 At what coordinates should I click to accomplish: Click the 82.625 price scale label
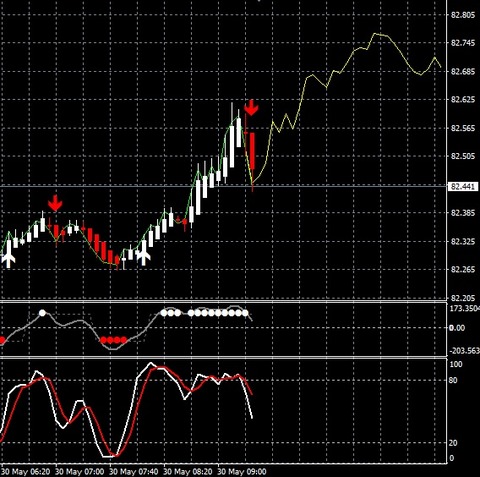click(x=463, y=100)
